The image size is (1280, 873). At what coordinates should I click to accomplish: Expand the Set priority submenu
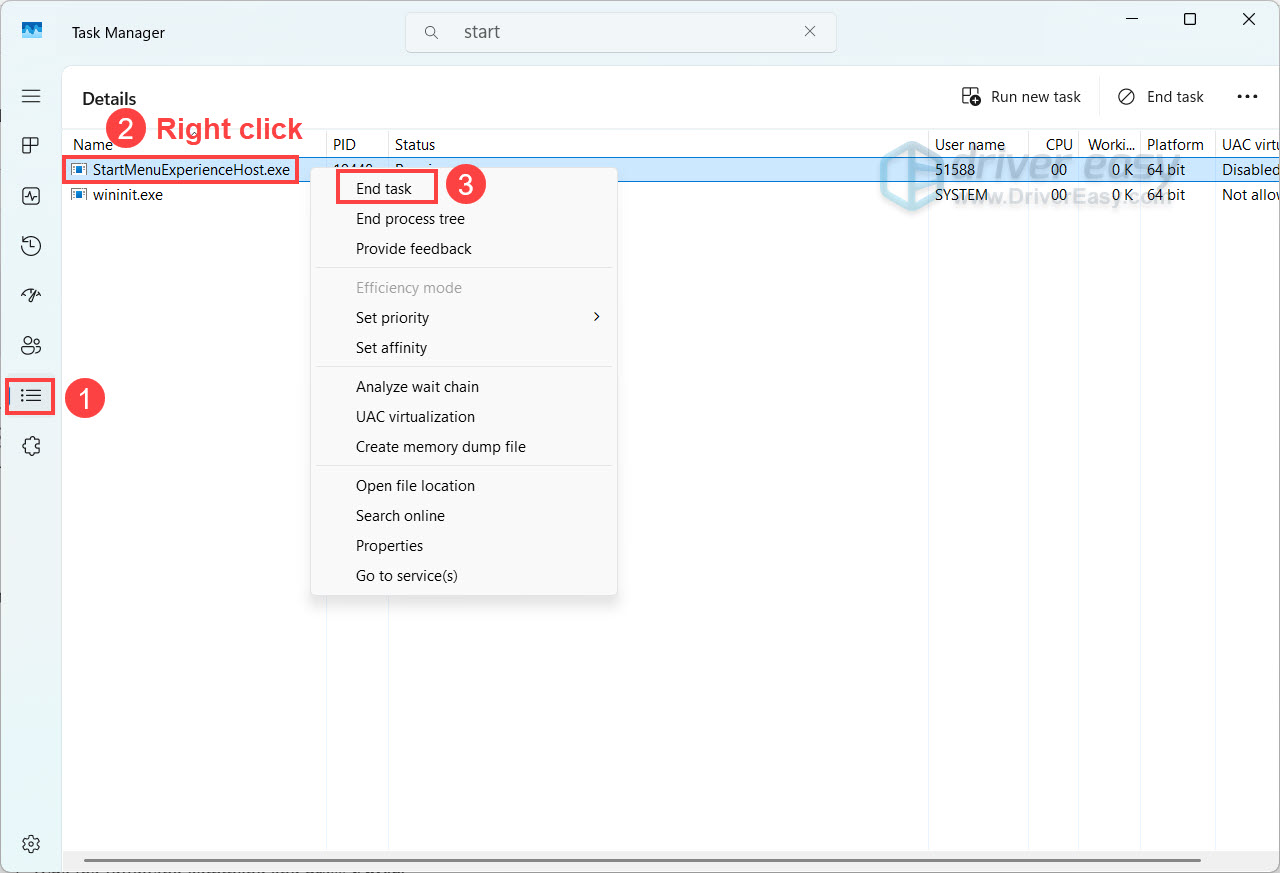pyautogui.click(x=464, y=318)
